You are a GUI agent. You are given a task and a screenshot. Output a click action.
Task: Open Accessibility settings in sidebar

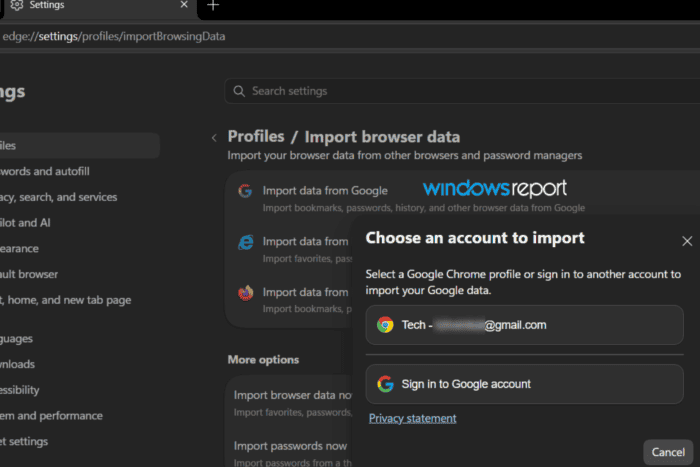pyautogui.click(x=20, y=390)
